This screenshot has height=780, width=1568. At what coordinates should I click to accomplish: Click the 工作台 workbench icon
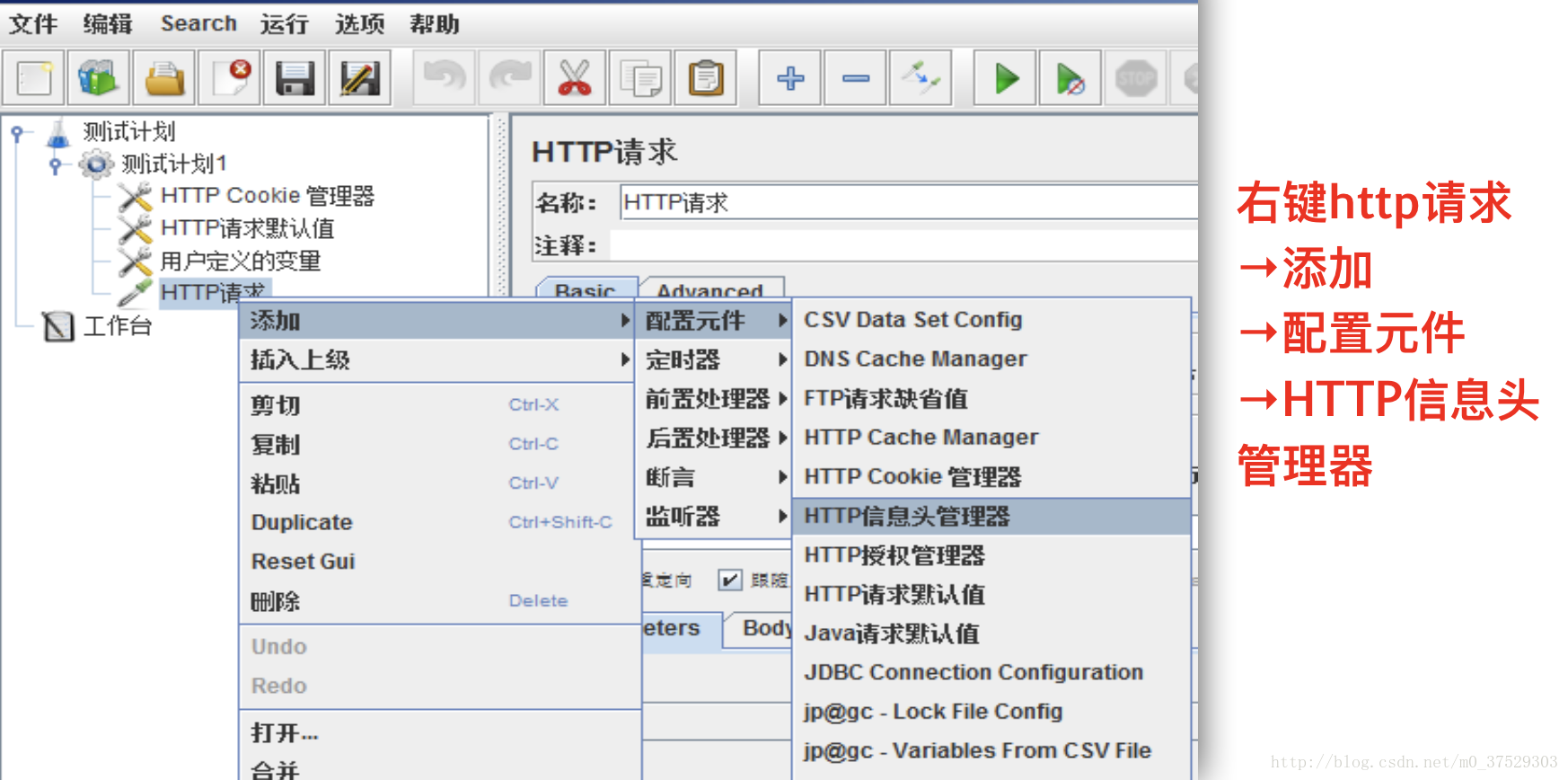tap(58, 326)
